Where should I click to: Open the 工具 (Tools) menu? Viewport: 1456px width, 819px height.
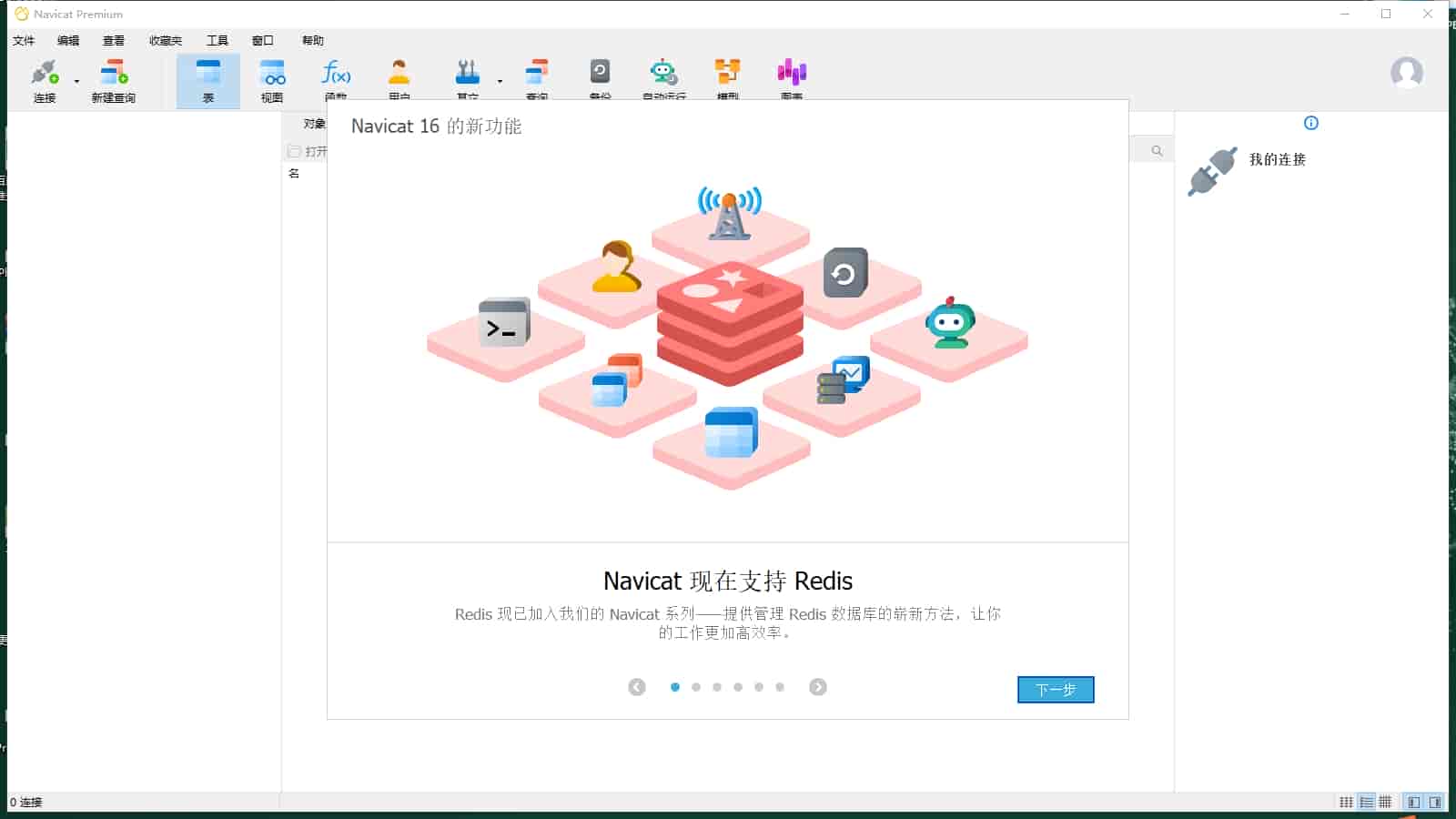pyautogui.click(x=217, y=41)
